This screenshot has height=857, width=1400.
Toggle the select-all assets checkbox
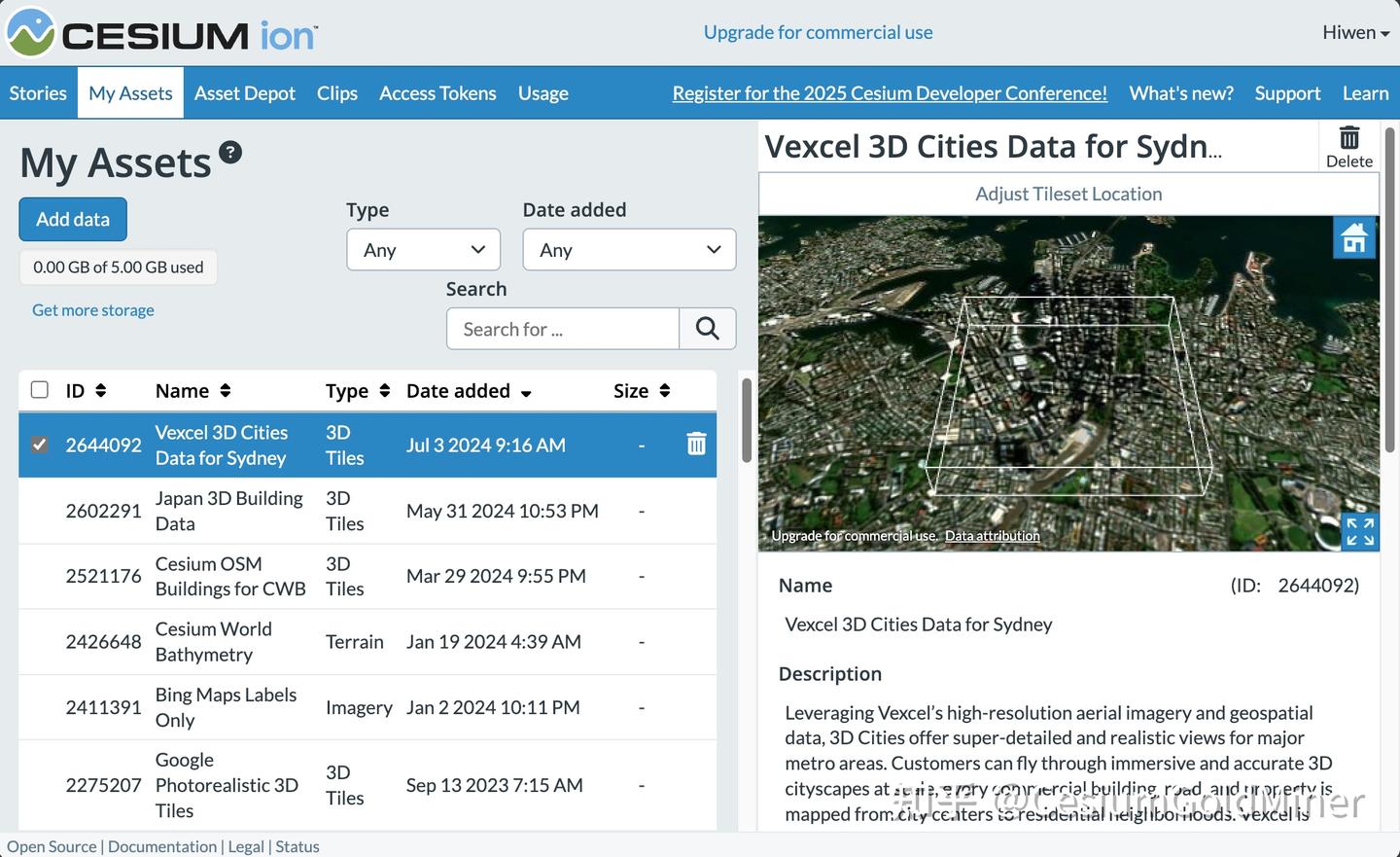tap(40, 390)
